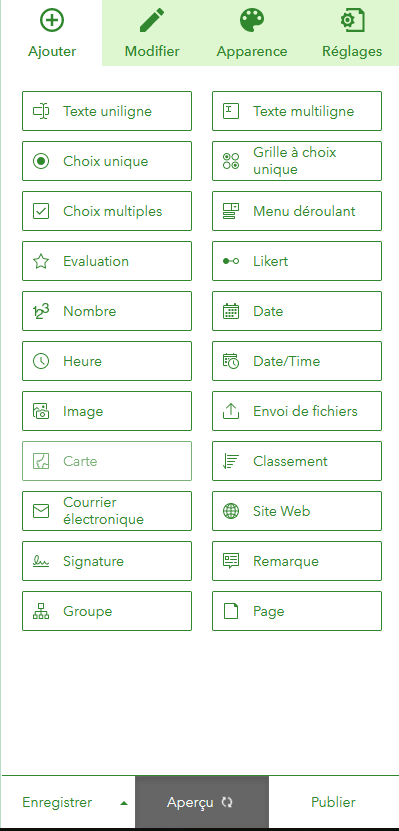Viewport: 399px width, 831px height.
Task: Open the Apparence tab
Action: coord(252,33)
